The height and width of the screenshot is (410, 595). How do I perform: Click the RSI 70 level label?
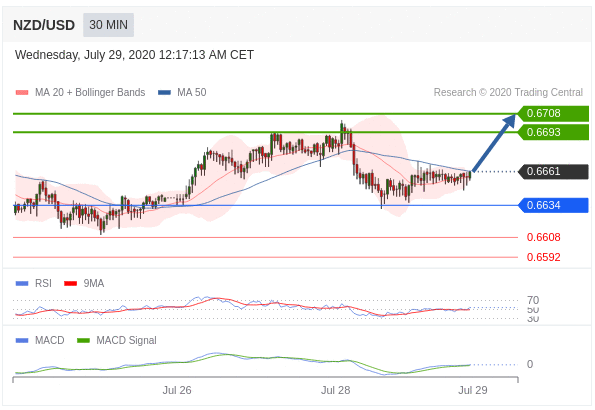[533, 300]
